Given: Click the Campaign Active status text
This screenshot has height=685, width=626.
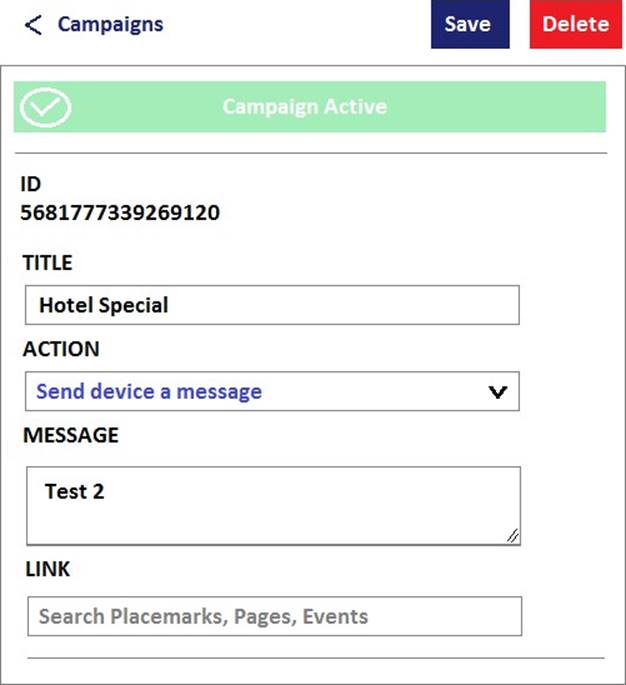Looking at the screenshot, I should (x=305, y=107).
